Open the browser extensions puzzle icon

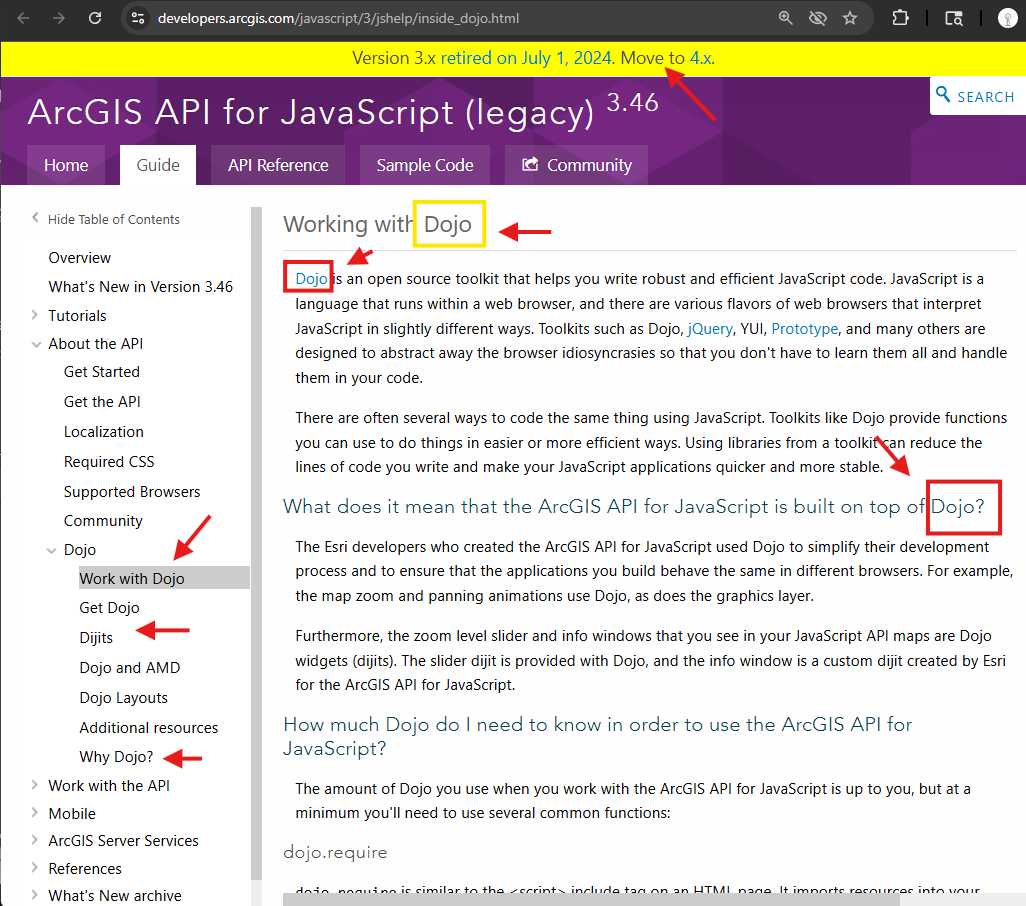(x=901, y=18)
